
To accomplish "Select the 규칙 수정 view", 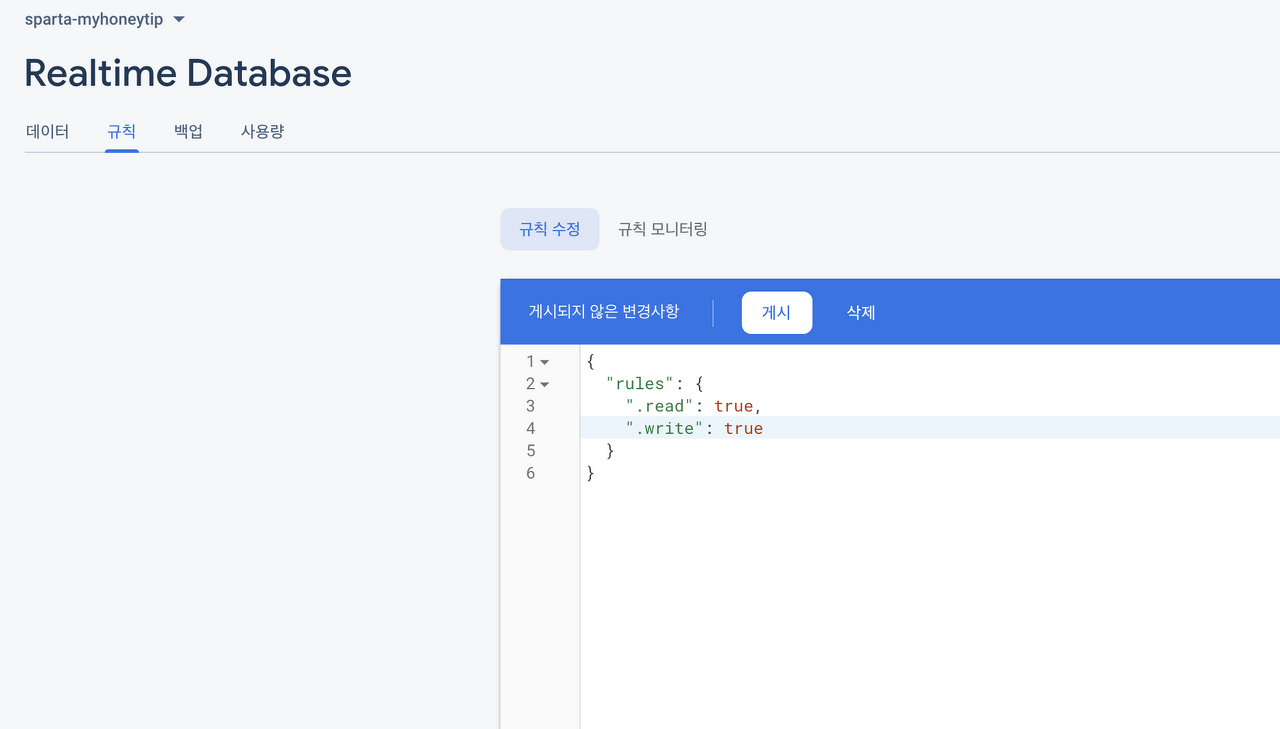I will point(549,229).
